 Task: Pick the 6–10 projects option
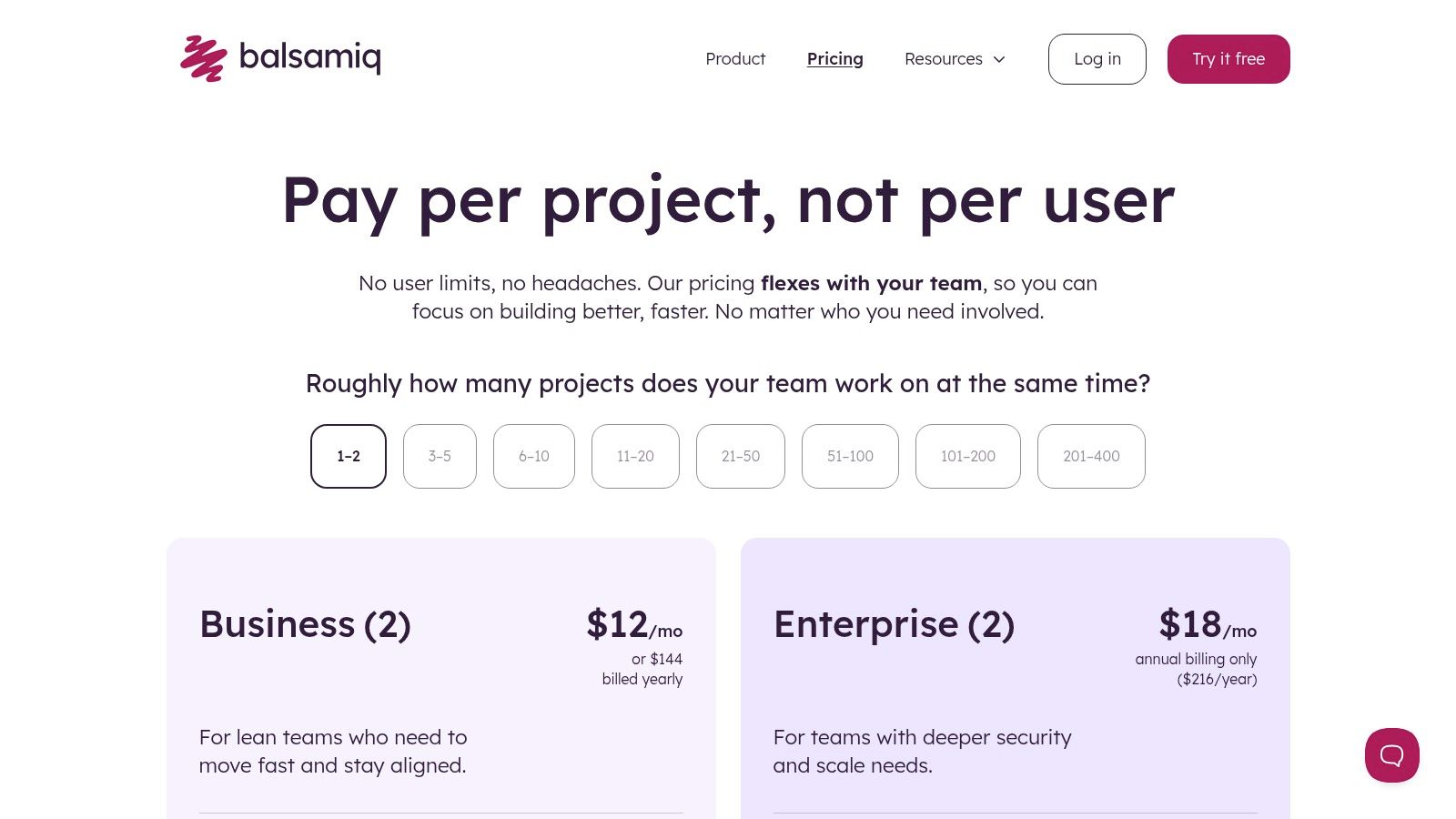point(533,456)
